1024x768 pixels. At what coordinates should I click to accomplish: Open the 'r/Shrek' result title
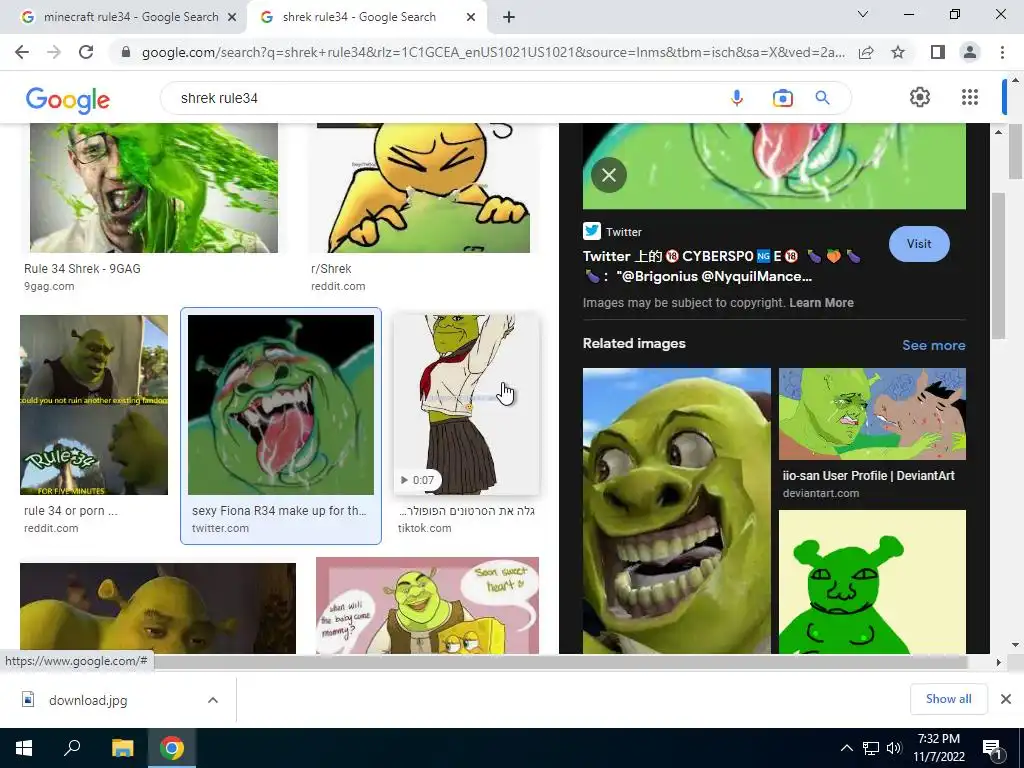tap(331, 268)
